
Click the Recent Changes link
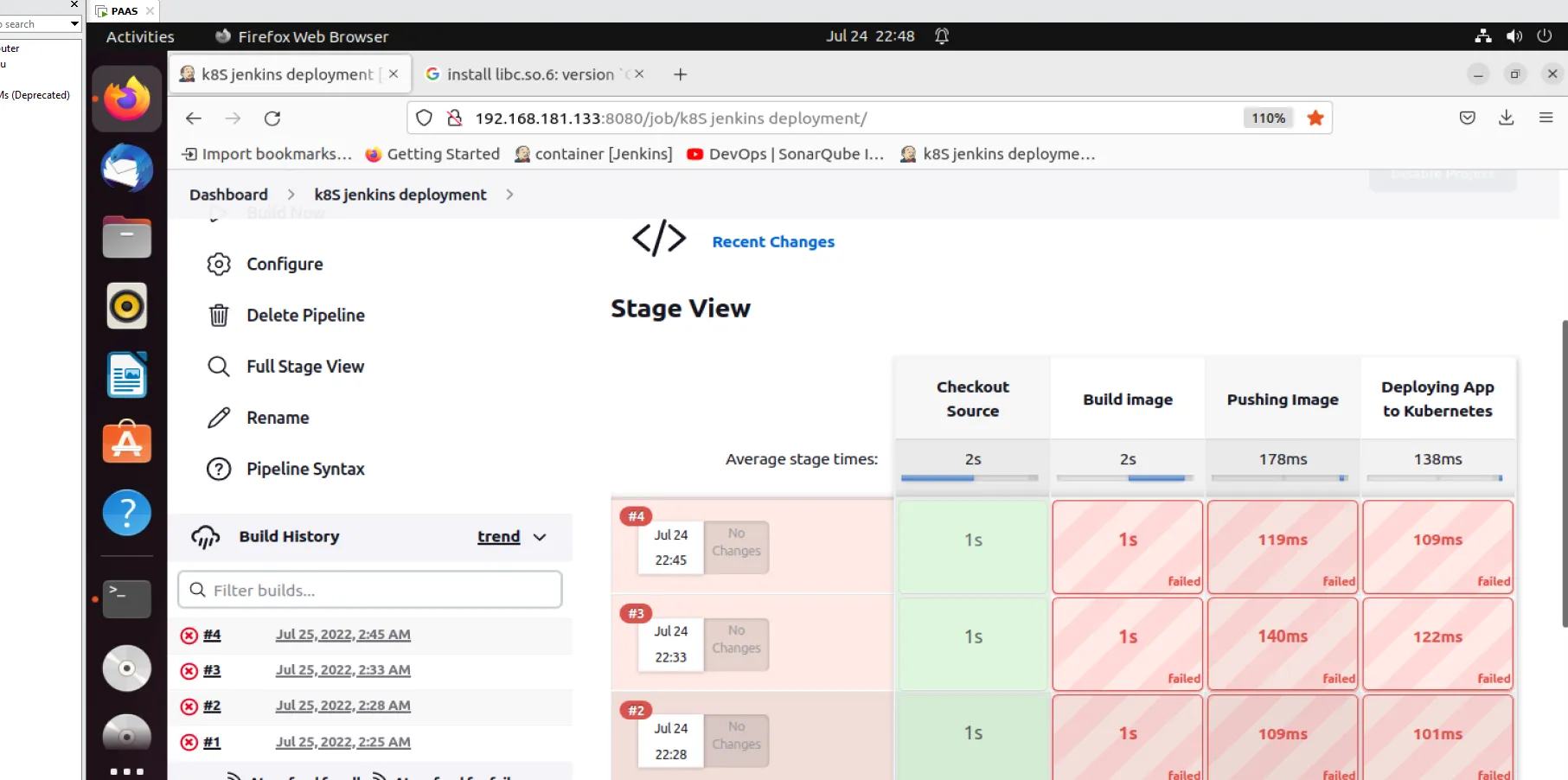click(x=773, y=242)
